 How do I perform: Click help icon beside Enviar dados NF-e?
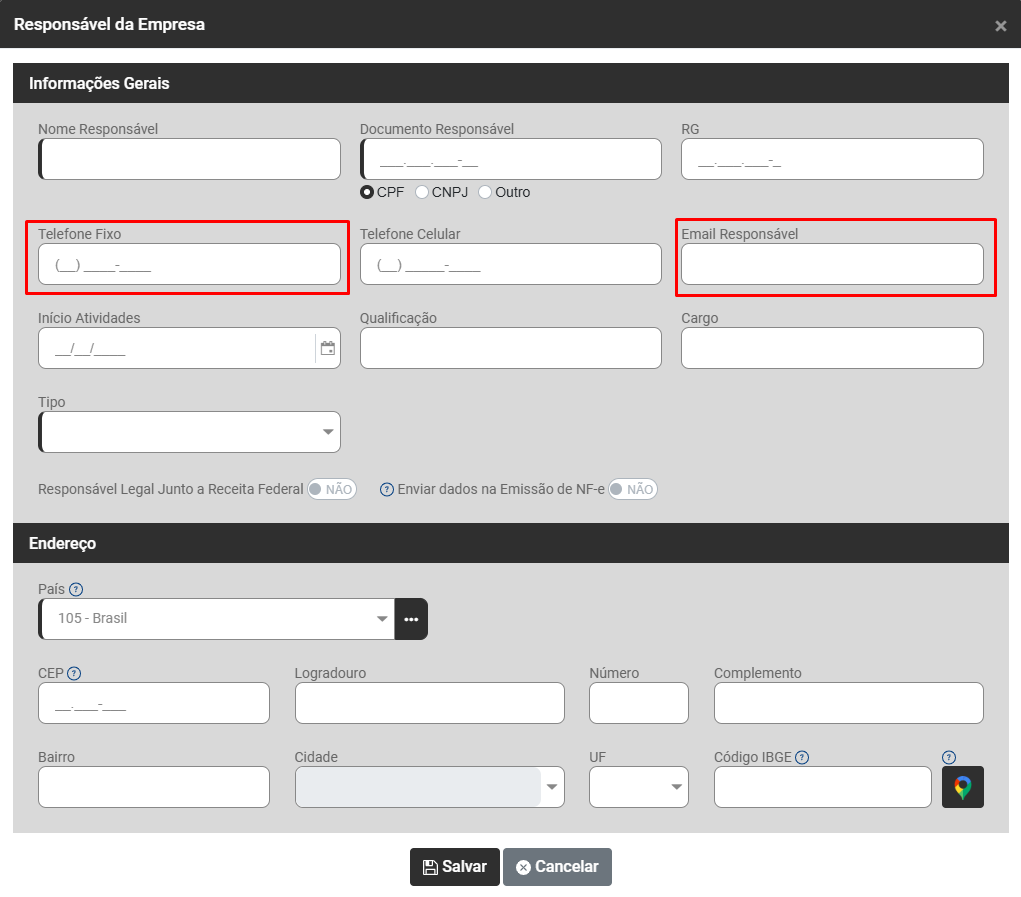point(387,489)
